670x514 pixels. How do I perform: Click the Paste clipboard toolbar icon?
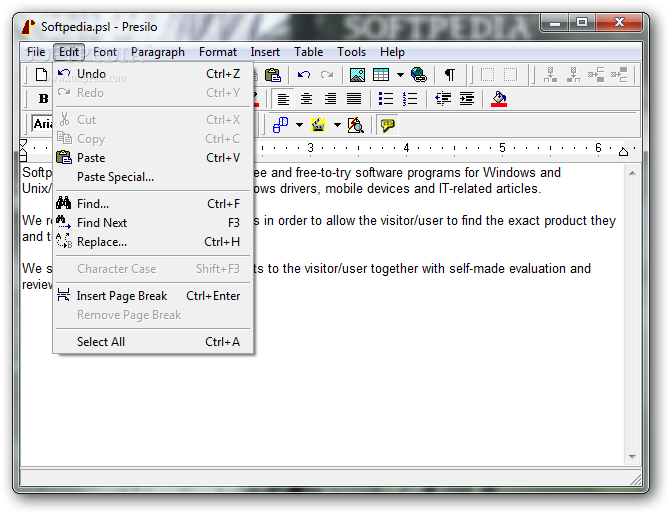point(272,75)
